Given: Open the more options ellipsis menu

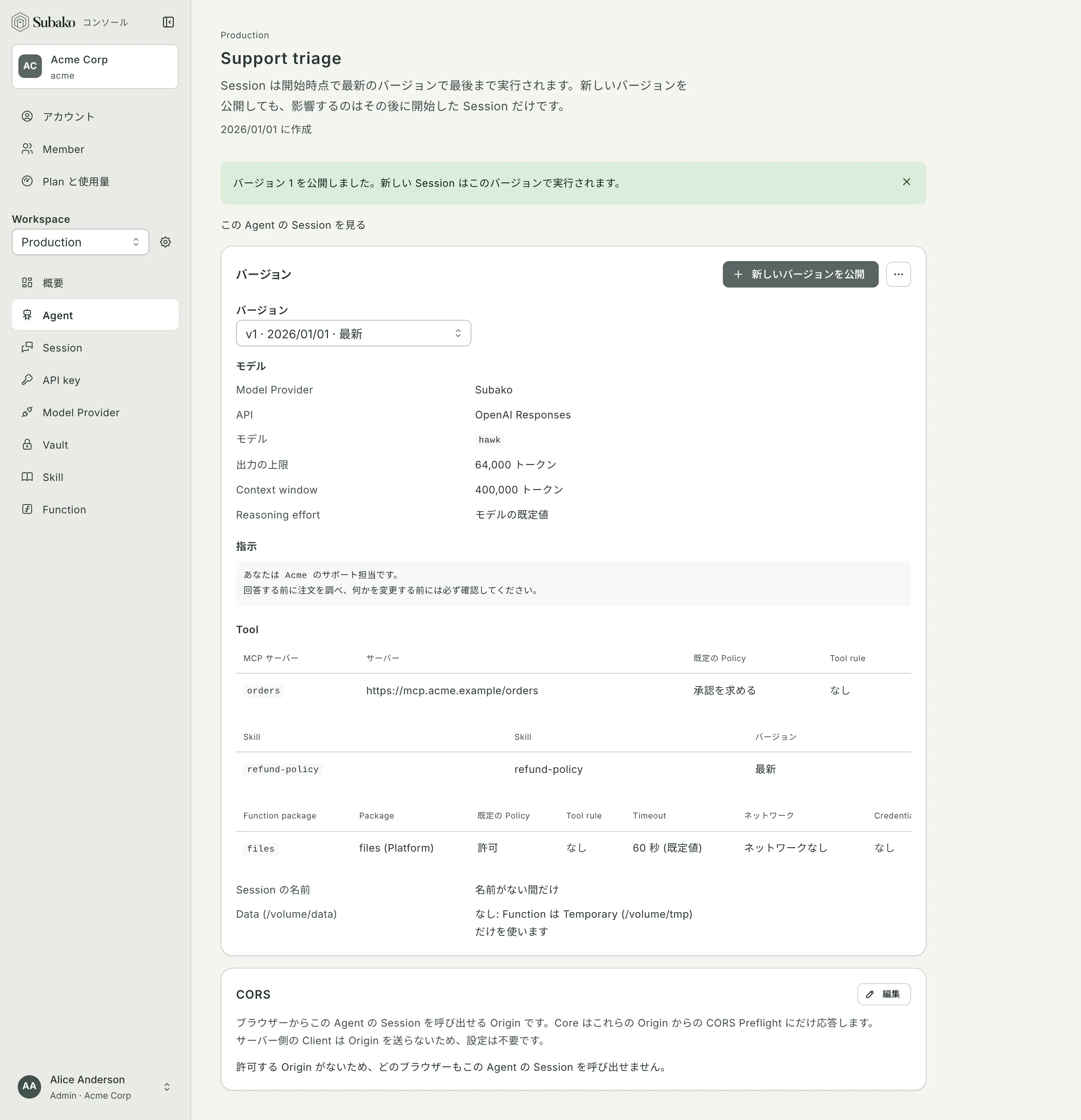Looking at the screenshot, I should click(898, 274).
